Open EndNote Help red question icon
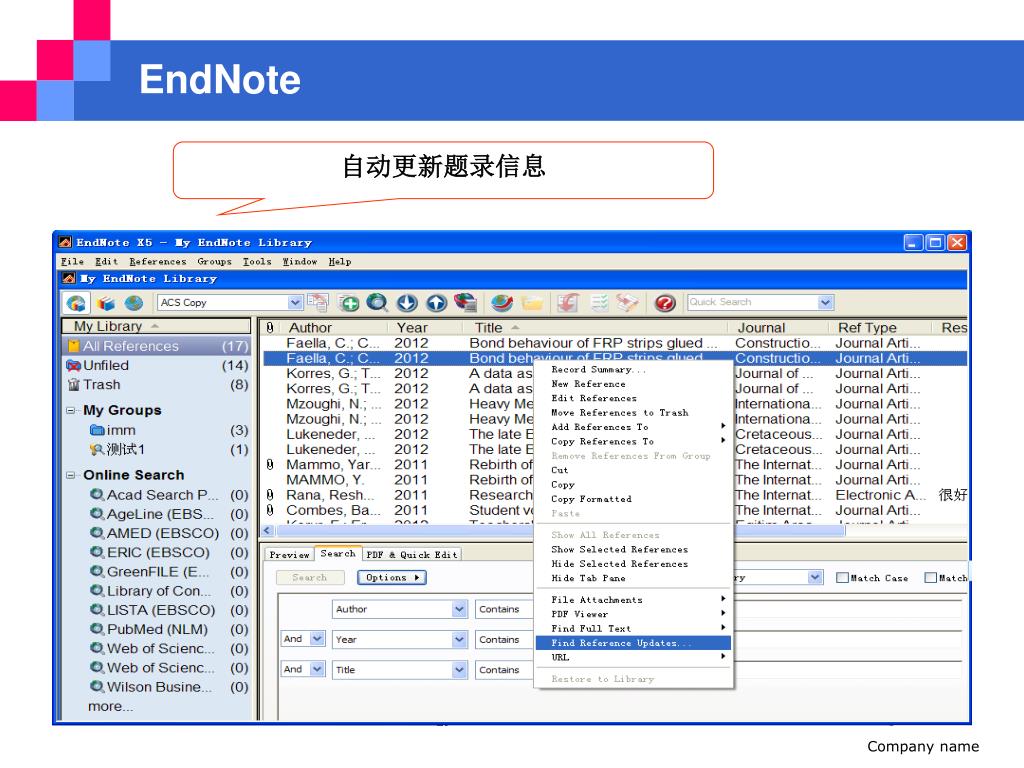 [665, 303]
